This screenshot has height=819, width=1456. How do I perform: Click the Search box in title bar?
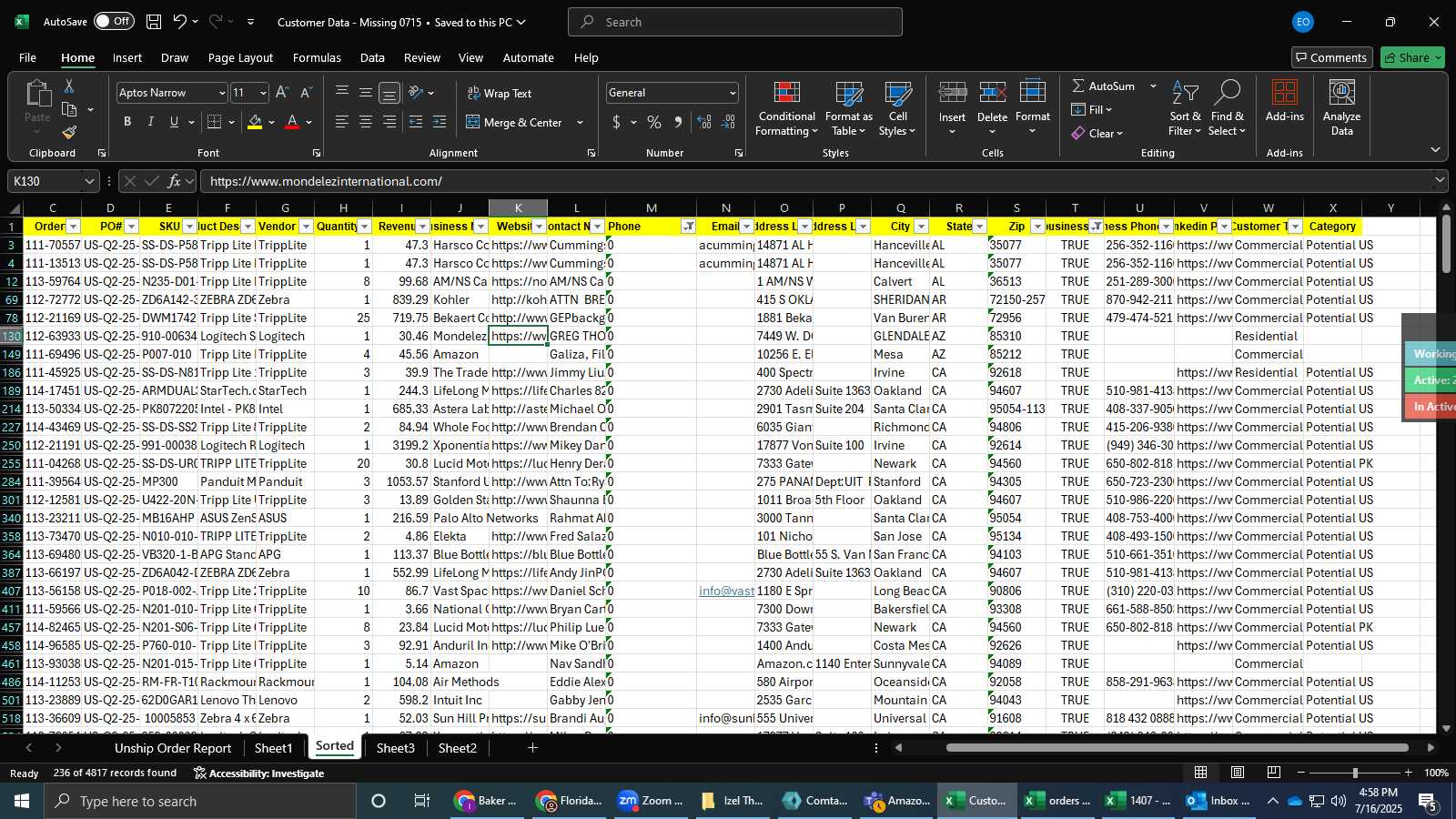click(735, 22)
